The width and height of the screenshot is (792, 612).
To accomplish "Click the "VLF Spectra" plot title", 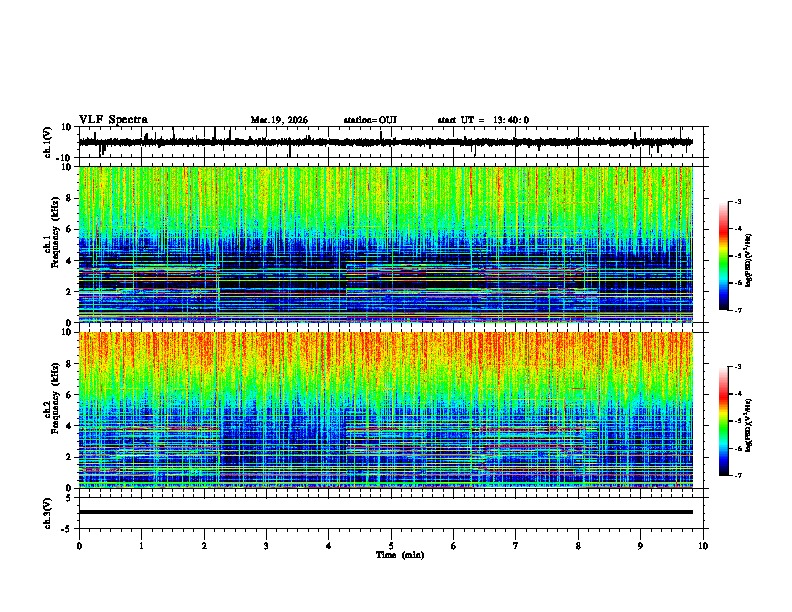I will click(x=113, y=120).
